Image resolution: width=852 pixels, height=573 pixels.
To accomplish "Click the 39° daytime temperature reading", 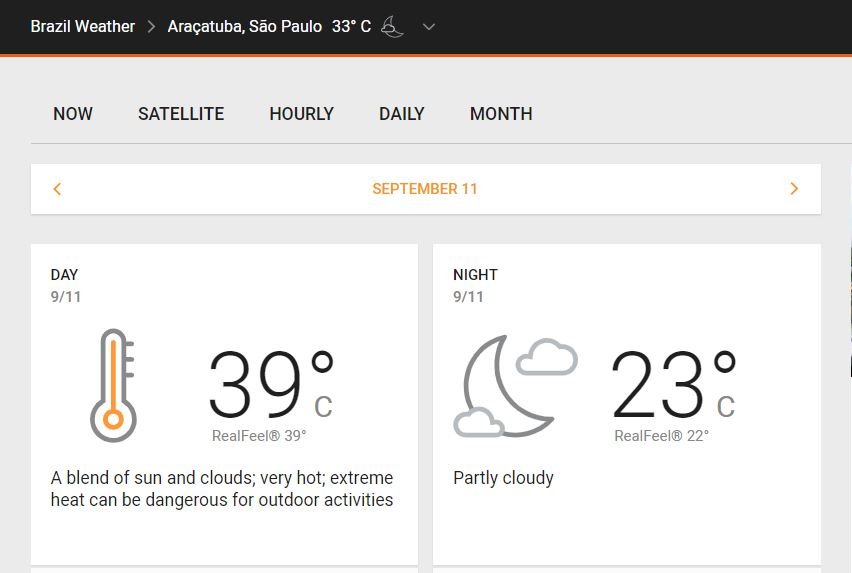I will [x=271, y=385].
